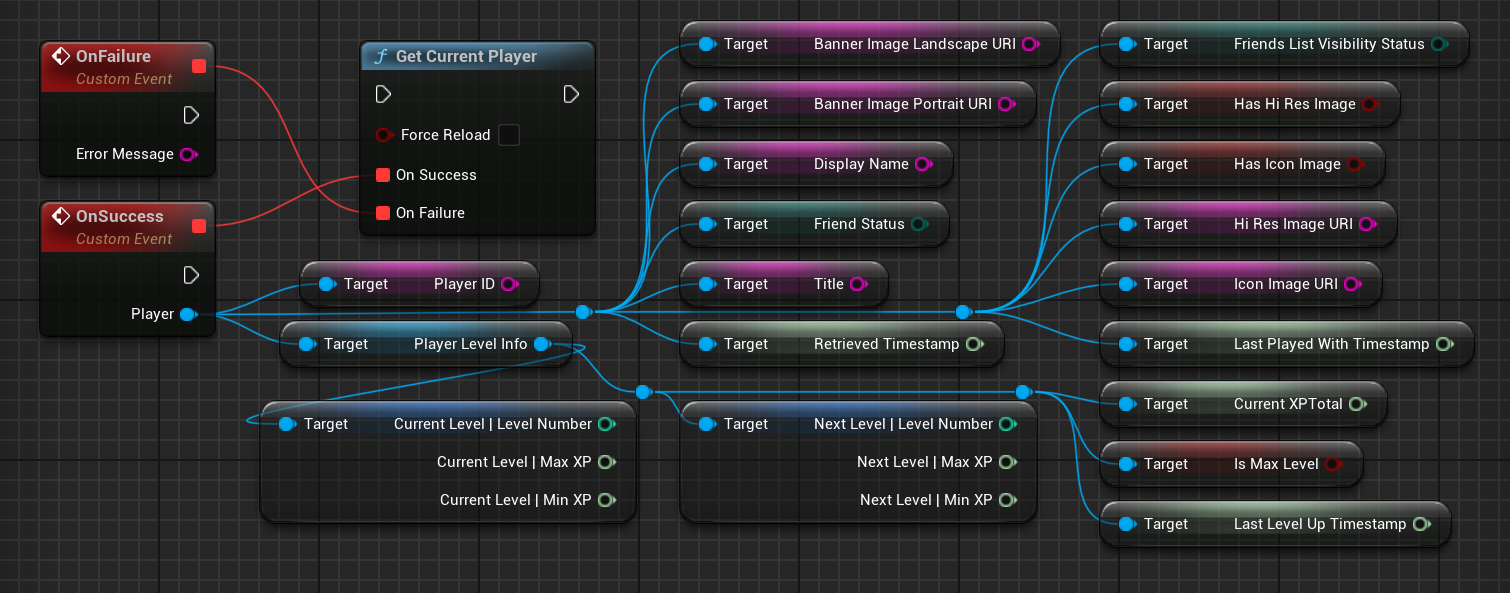Click the On Success delegate input pin
This screenshot has height=593, width=1510.
383,175
